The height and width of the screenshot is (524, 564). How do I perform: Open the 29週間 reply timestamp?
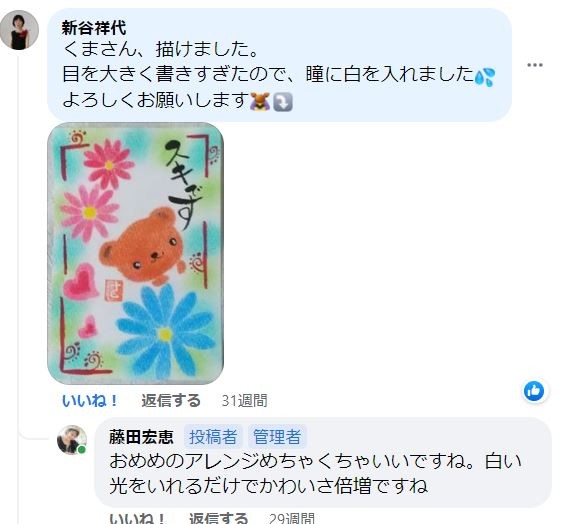pyautogui.click(x=292, y=519)
